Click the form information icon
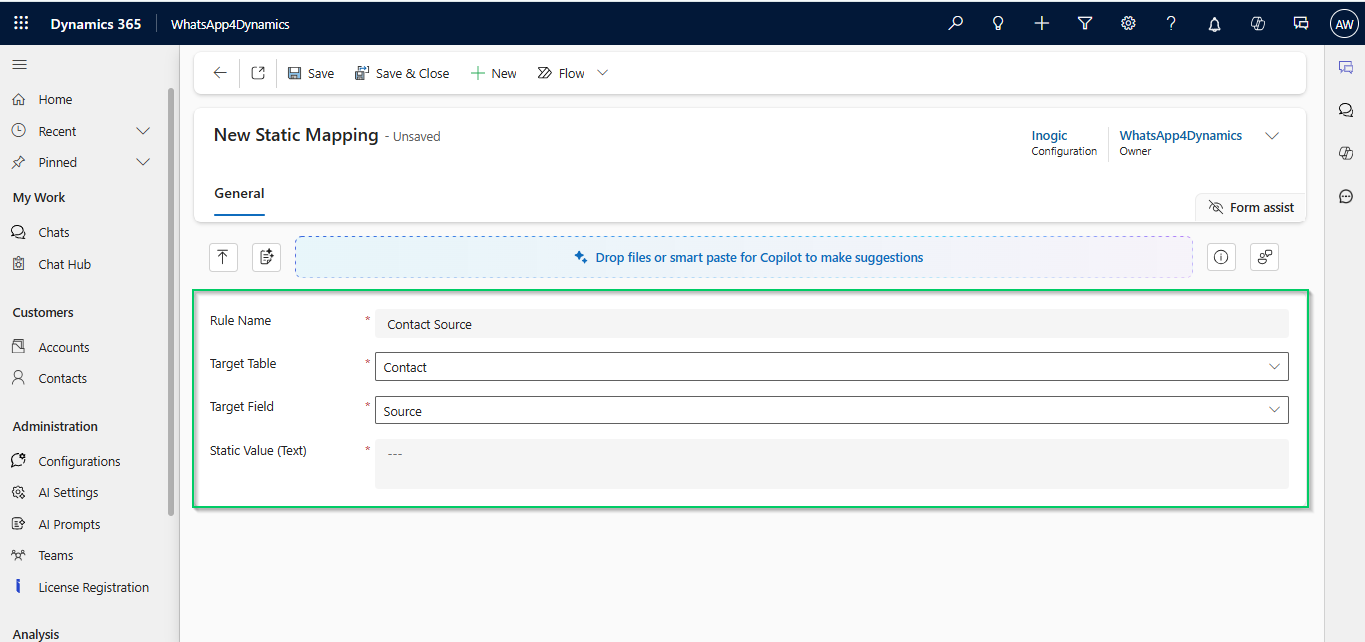 [1221, 257]
